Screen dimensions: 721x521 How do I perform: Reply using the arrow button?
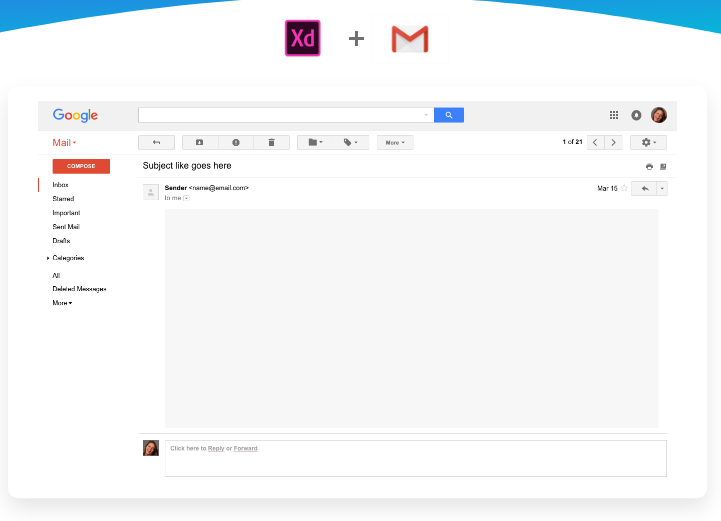pos(645,189)
